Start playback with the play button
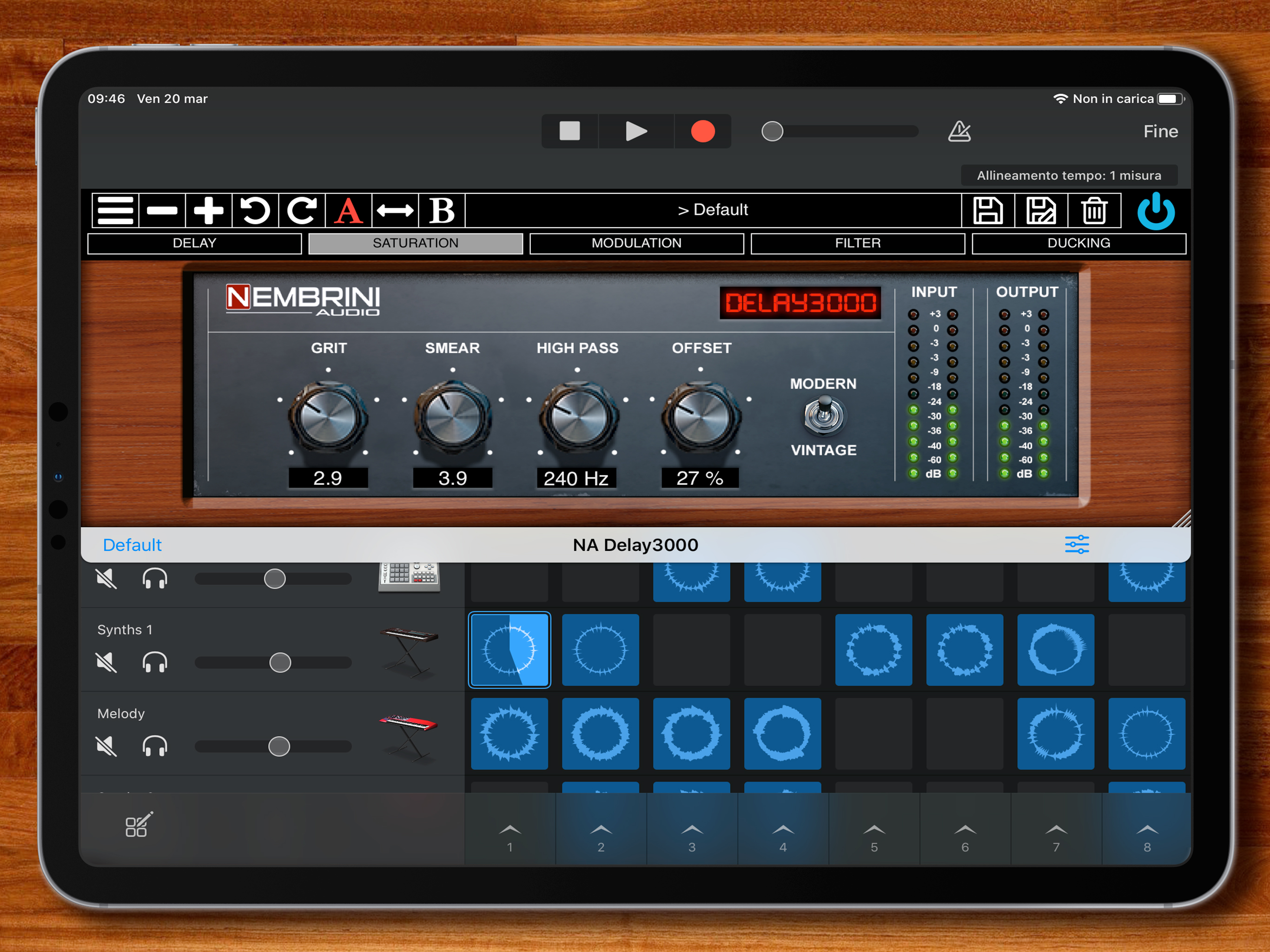This screenshot has height=952, width=1270. [x=636, y=131]
